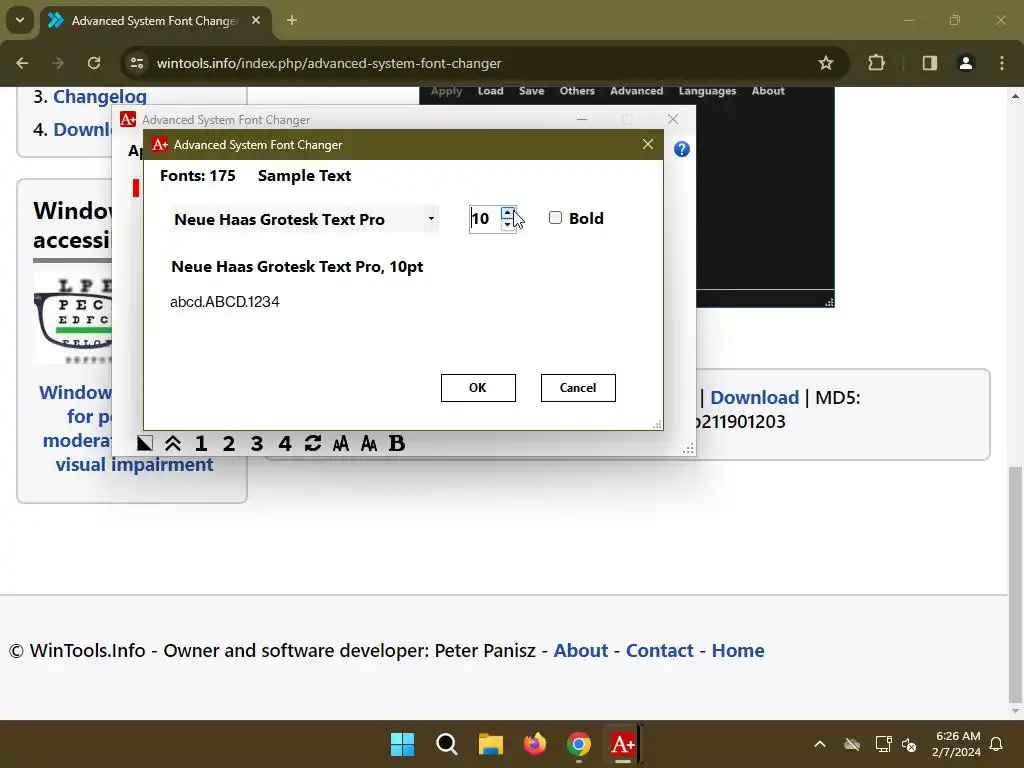Image resolution: width=1024 pixels, height=768 pixels.
Task: Click the font size input field
Action: tap(485, 219)
